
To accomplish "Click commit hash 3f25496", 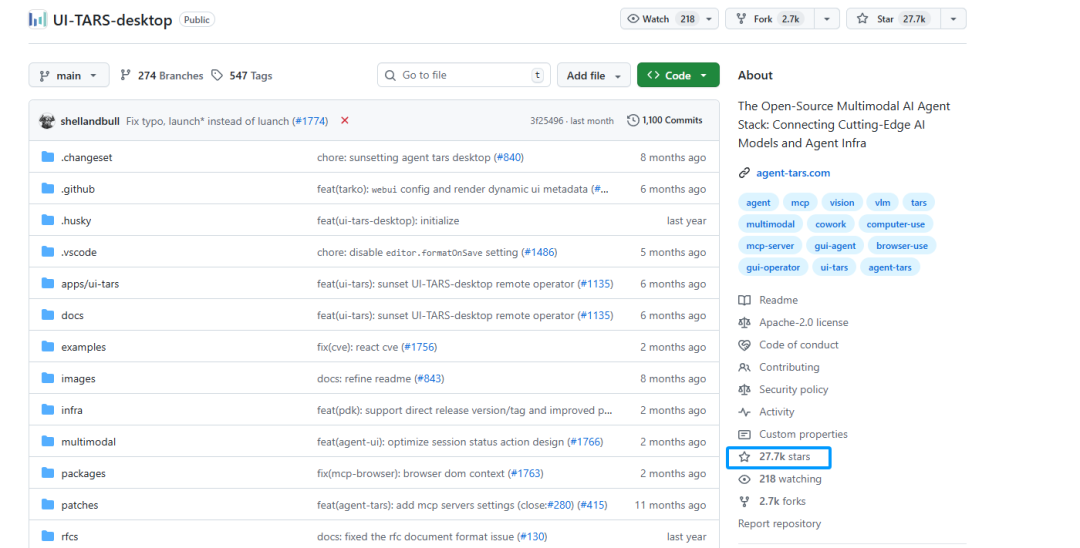I will pos(547,120).
